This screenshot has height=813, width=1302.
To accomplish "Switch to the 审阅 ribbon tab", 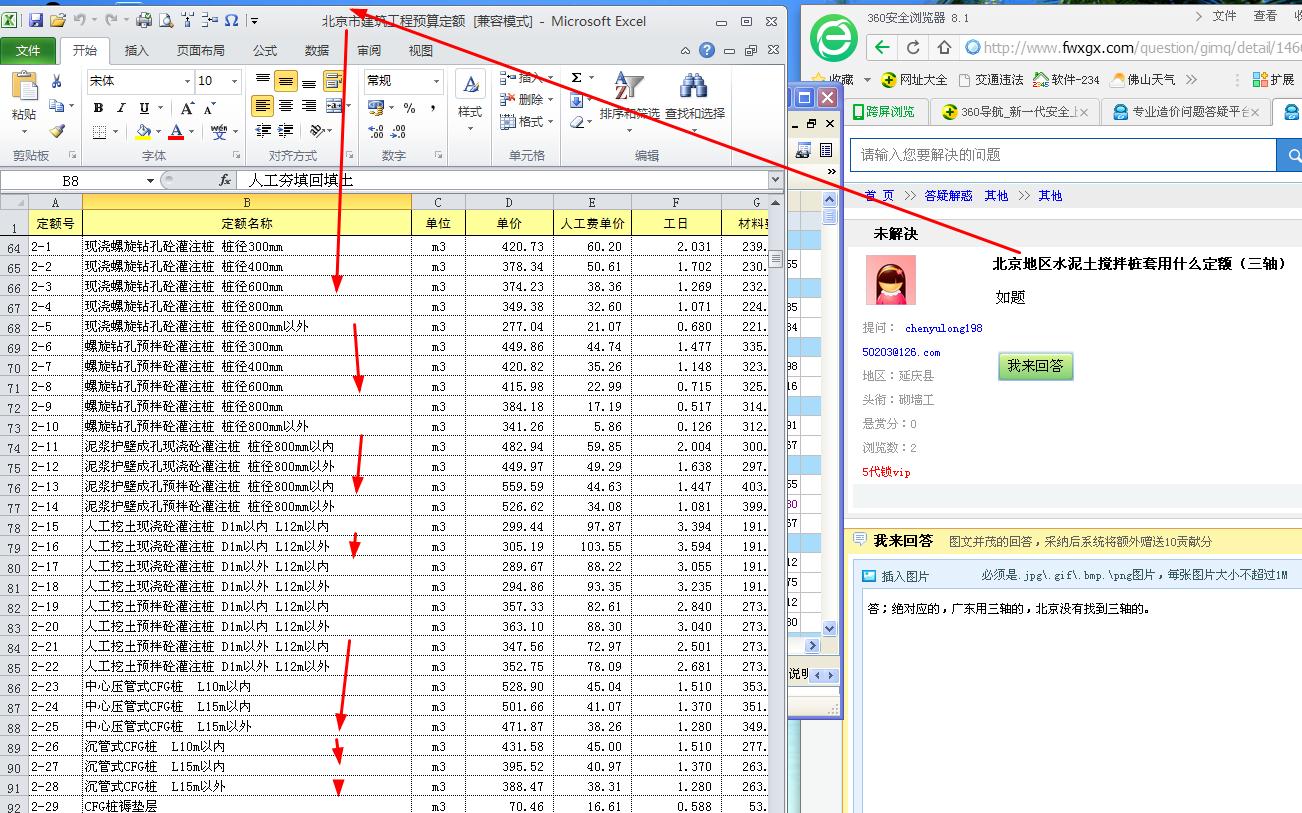I will (369, 50).
